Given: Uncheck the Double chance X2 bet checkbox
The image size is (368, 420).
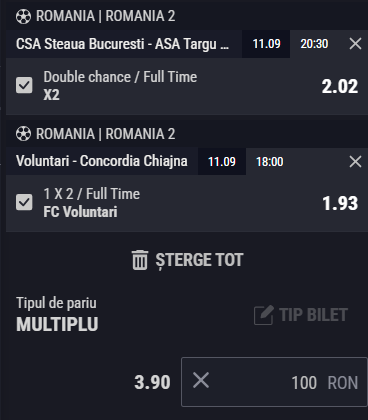Looking at the screenshot, I should click(24, 85).
